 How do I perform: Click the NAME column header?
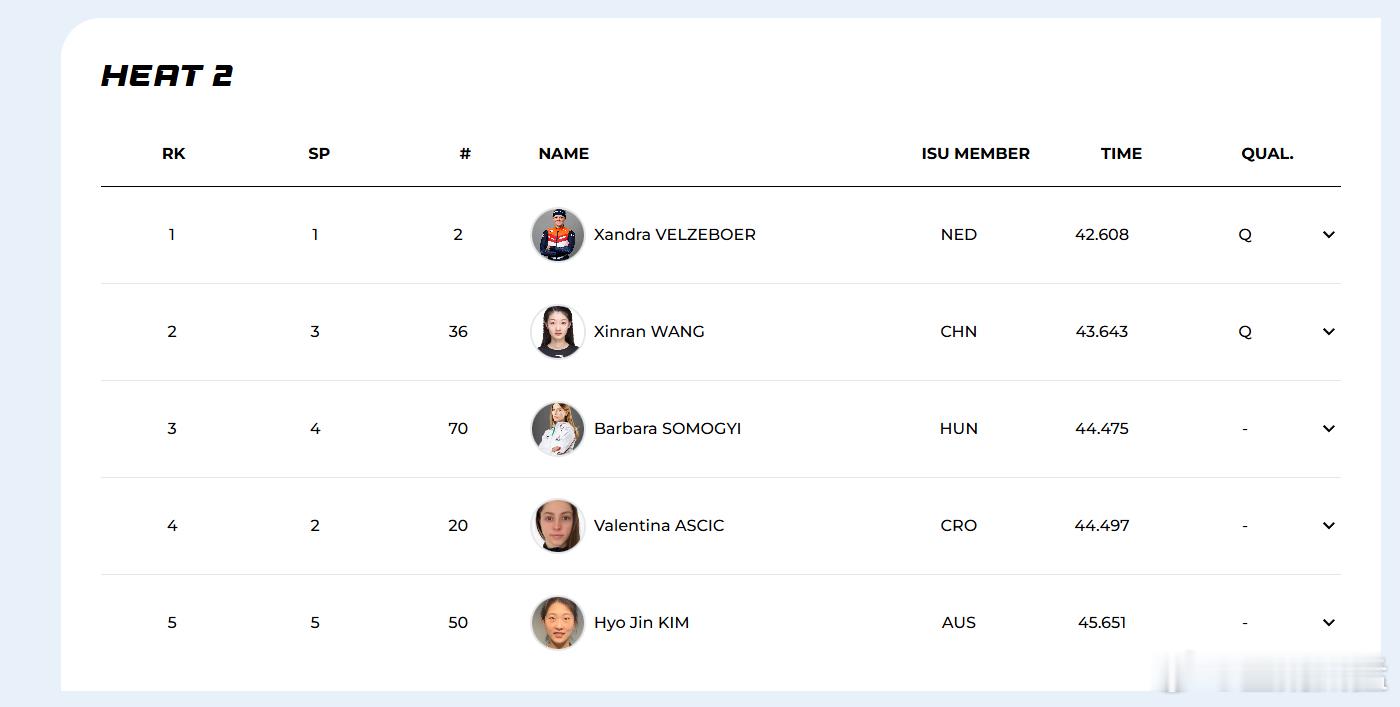point(563,154)
